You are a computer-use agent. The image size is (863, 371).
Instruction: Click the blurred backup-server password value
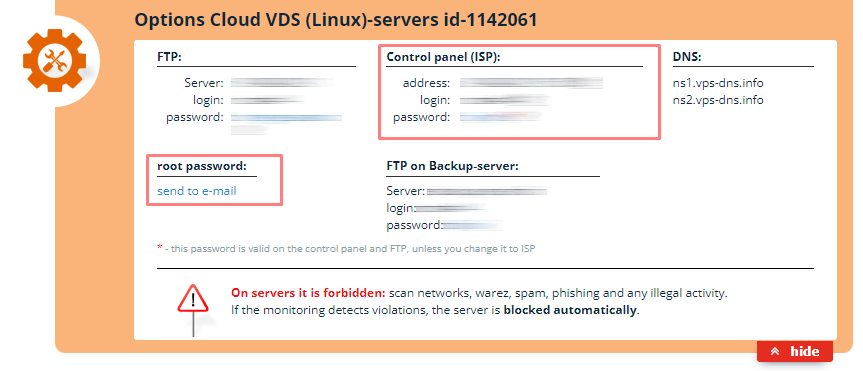point(472,225)
